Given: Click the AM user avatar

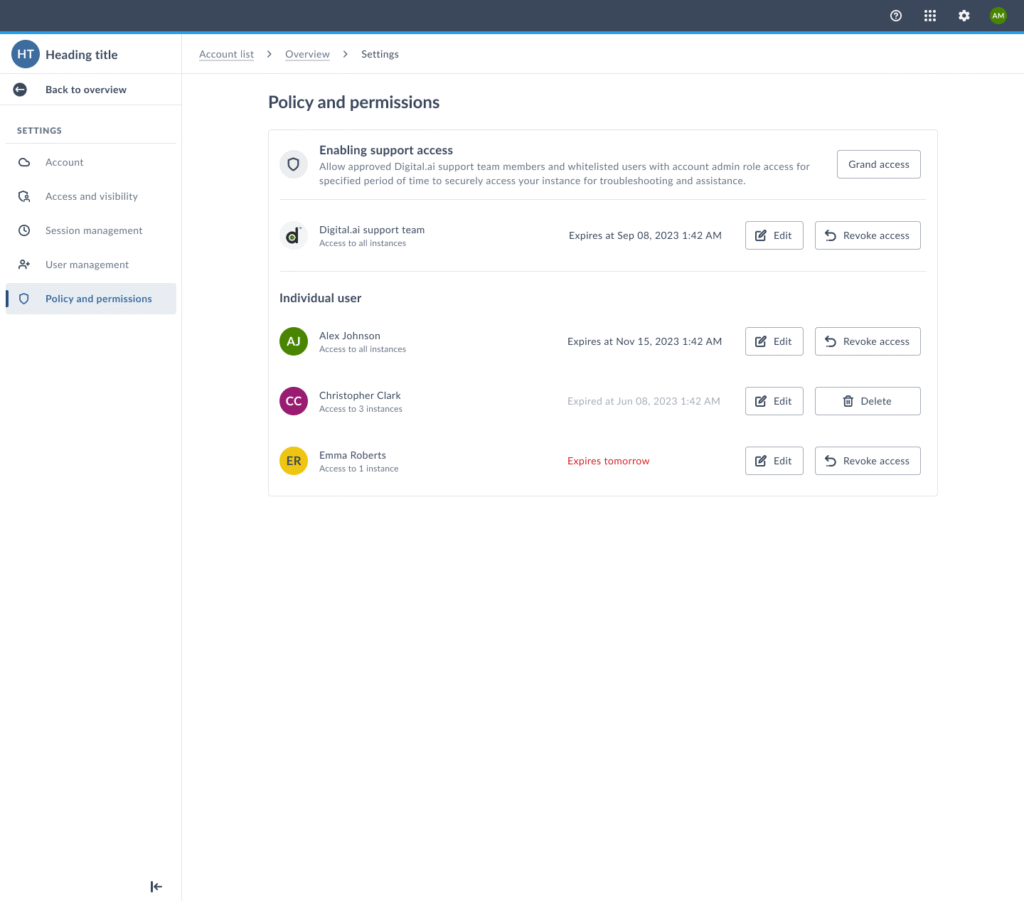Looking at the screenshot, I should click(x=997, y=16).
